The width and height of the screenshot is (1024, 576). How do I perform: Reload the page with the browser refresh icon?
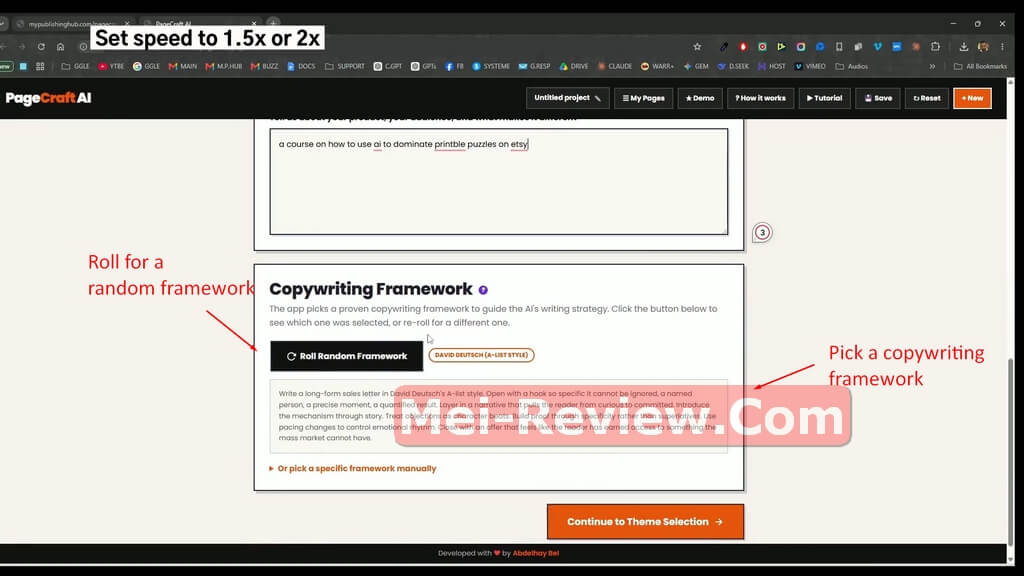(x=41, y=46)
